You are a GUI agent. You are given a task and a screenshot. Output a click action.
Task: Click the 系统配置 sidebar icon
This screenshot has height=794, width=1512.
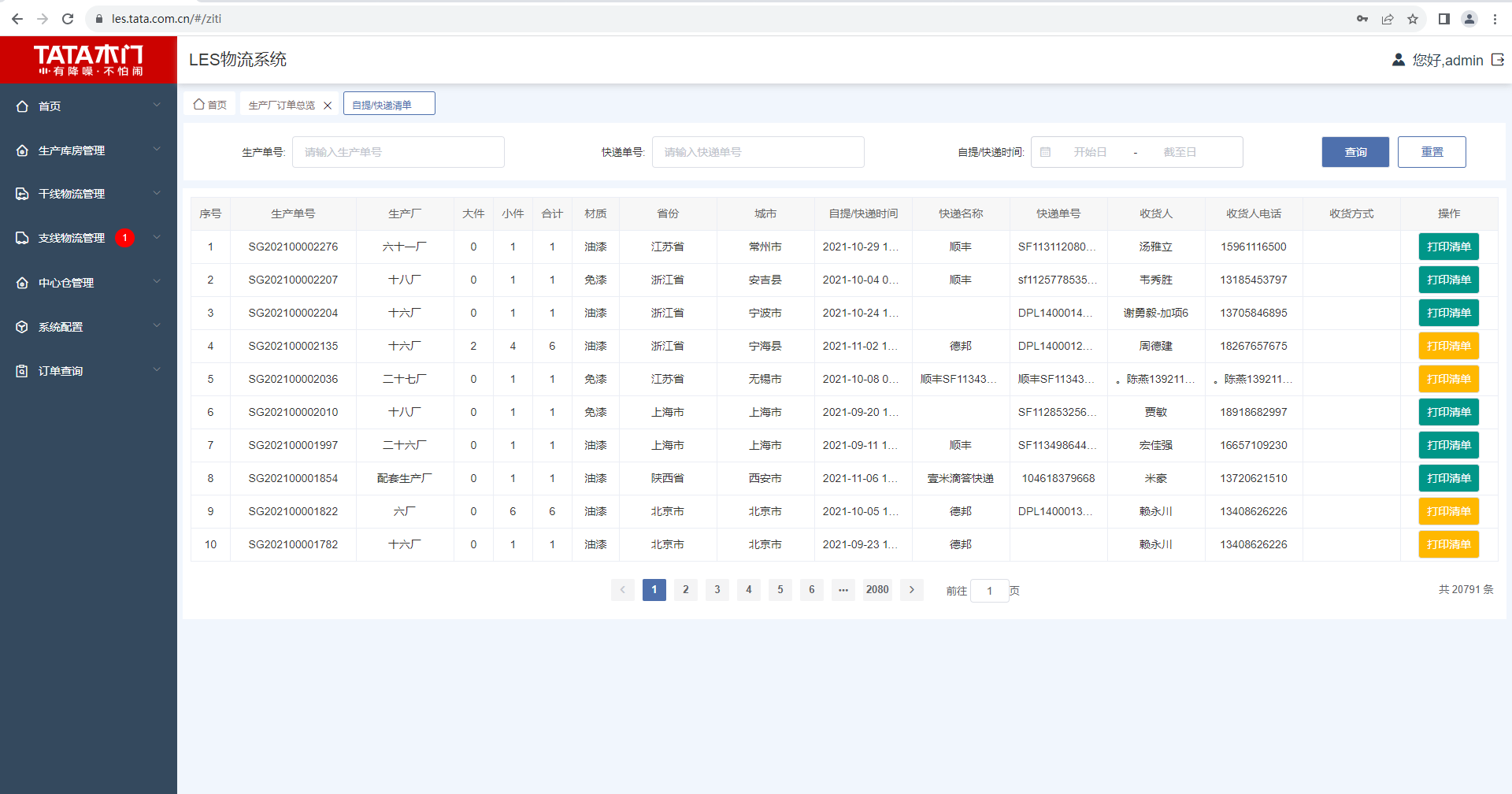[22, 326]
